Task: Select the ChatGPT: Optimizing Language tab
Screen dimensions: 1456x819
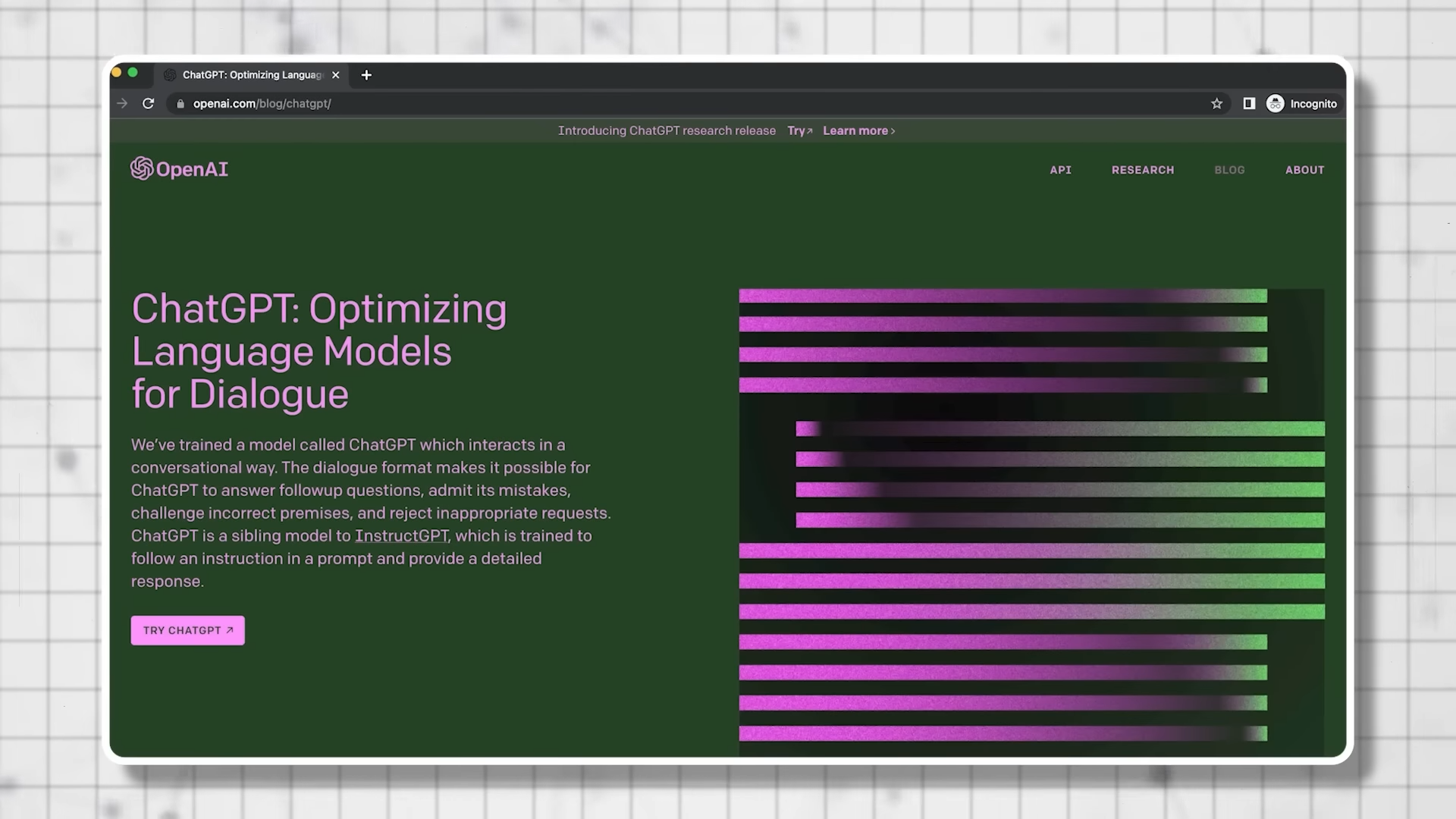Action: [253, 75]
